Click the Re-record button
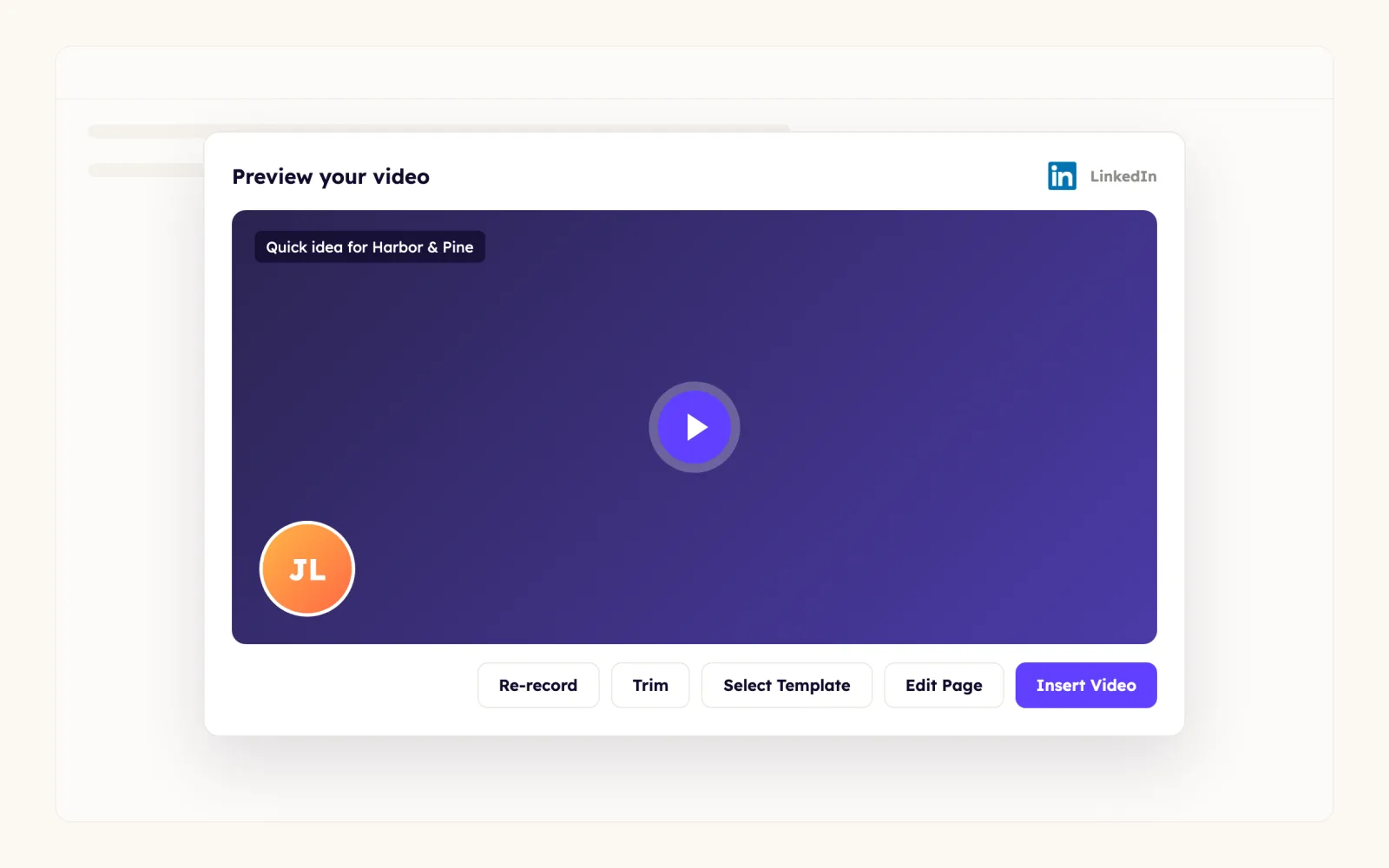Screen dimensions: 1389x868 538,685
